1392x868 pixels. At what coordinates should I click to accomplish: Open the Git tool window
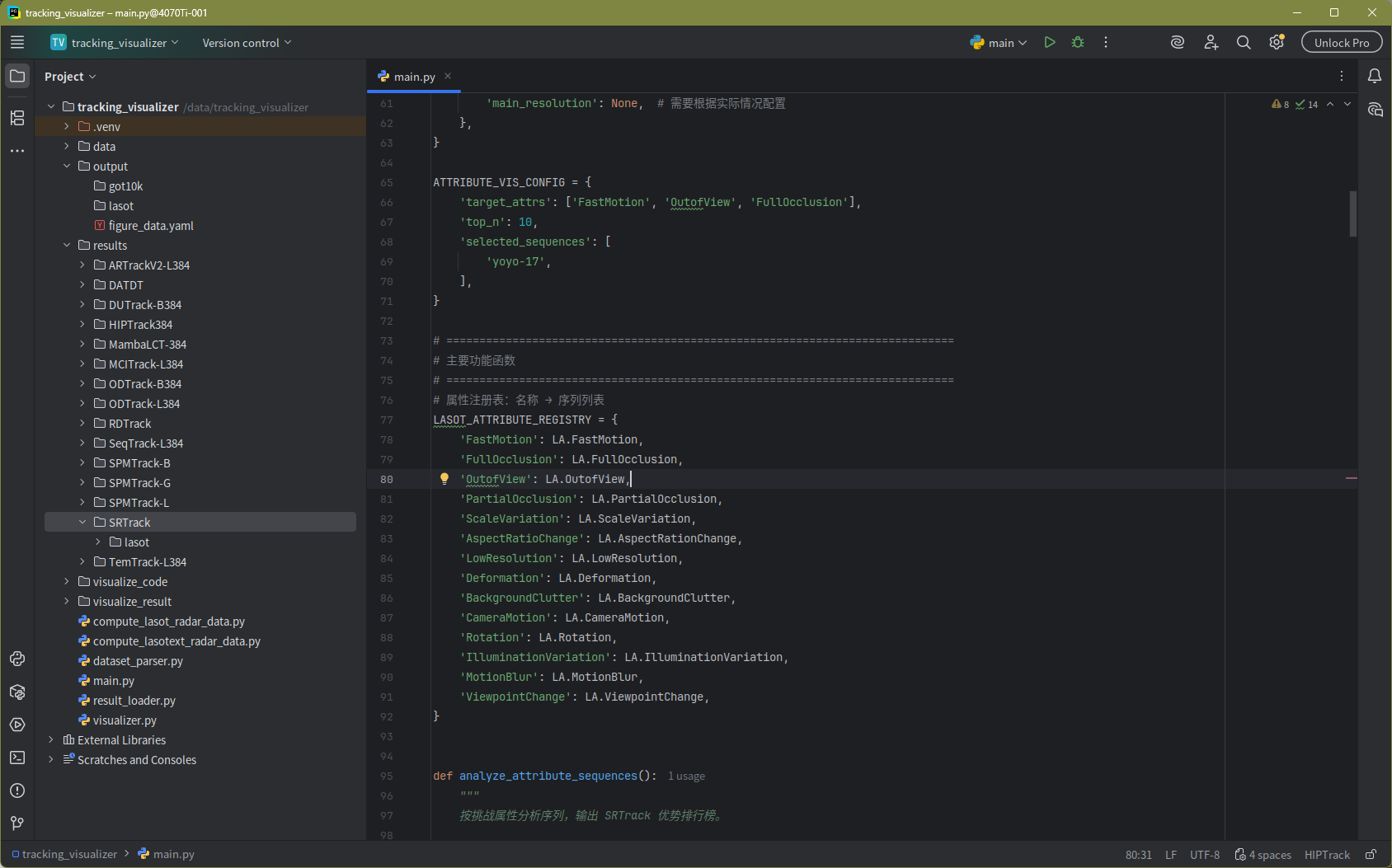[x=17, y=823]
